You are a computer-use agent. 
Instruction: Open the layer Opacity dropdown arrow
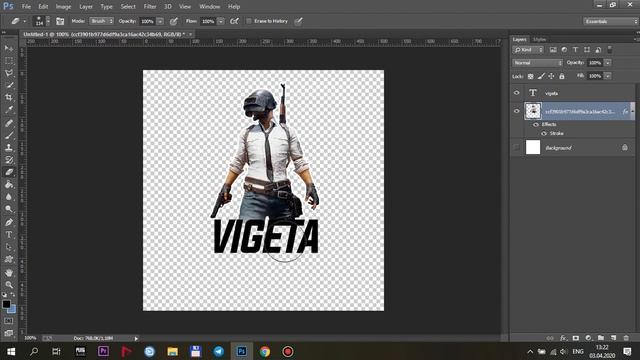click(x=608, y=63)
